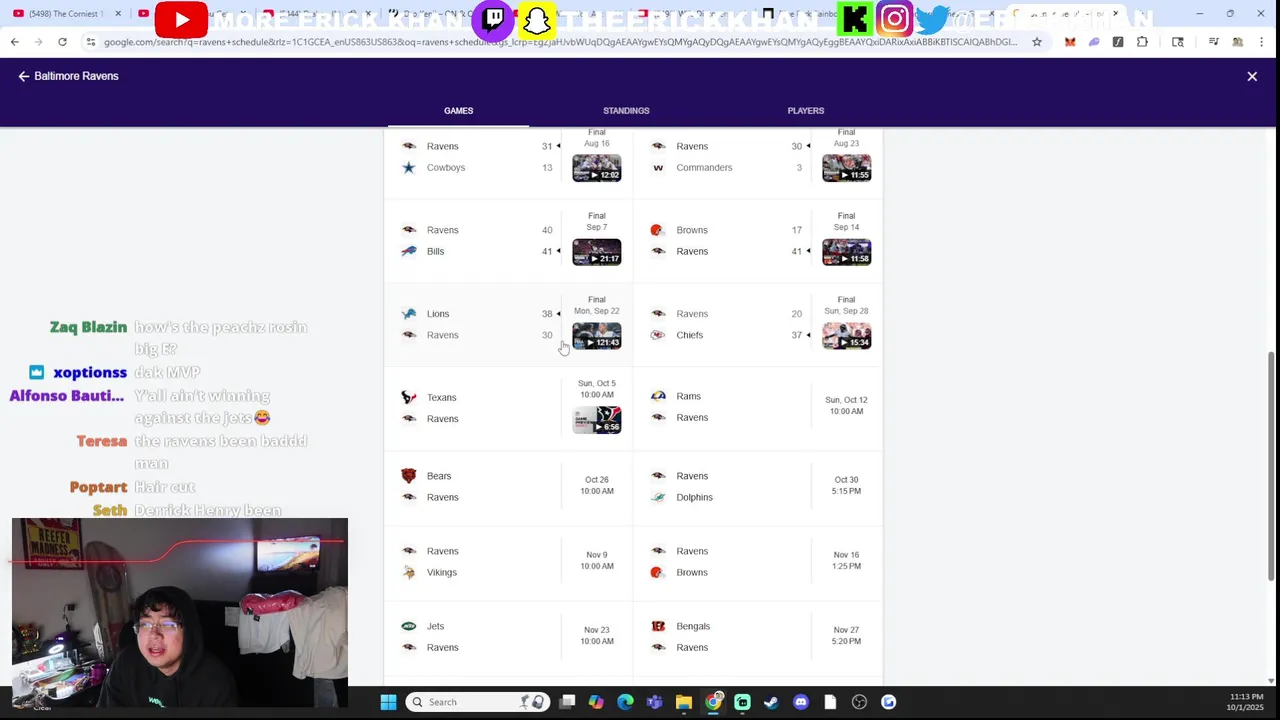
Task: Open the taskbar clock showing 11:13 PM
Action: click(1245, 702)
